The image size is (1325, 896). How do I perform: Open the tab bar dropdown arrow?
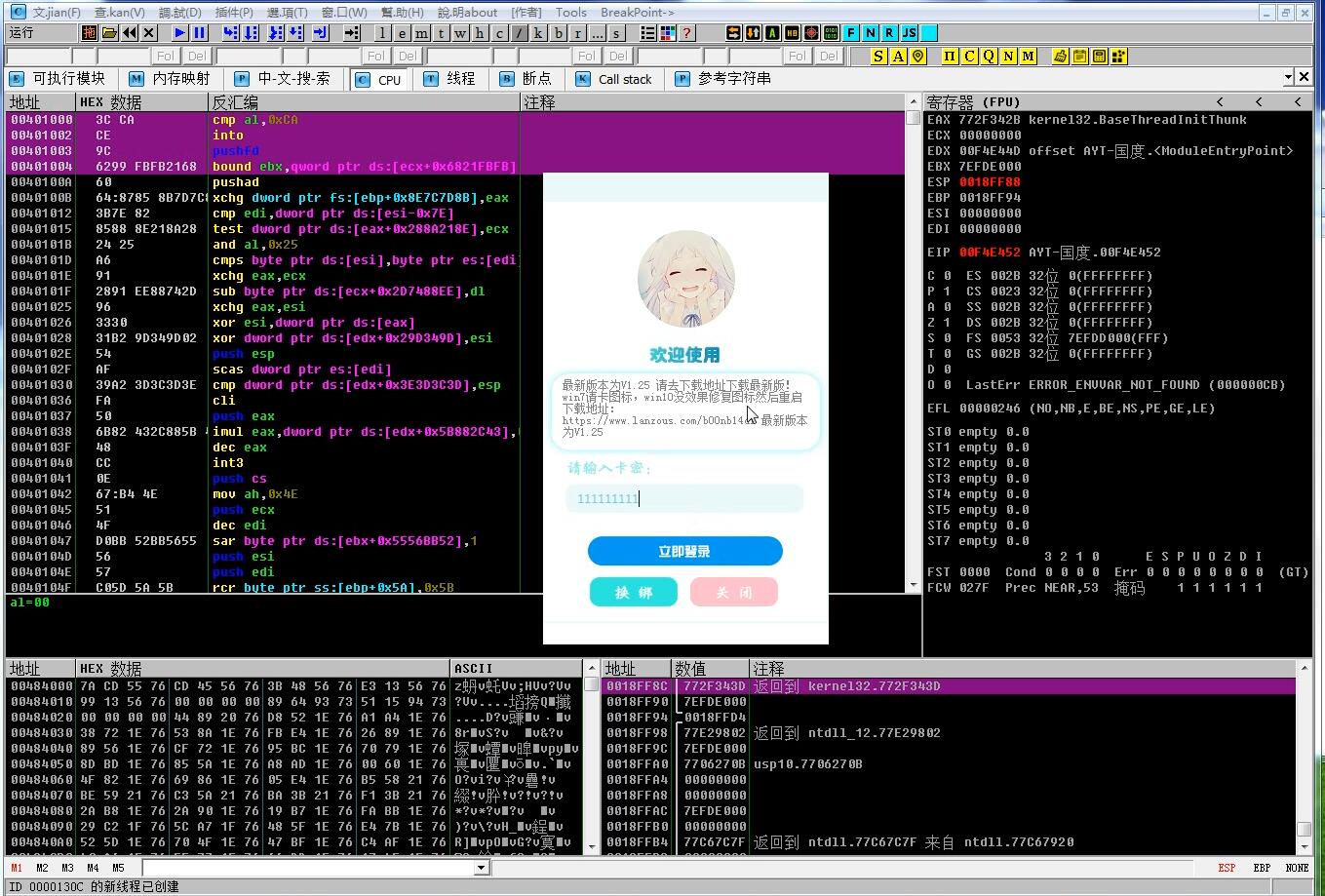(x=1289, y=77)
